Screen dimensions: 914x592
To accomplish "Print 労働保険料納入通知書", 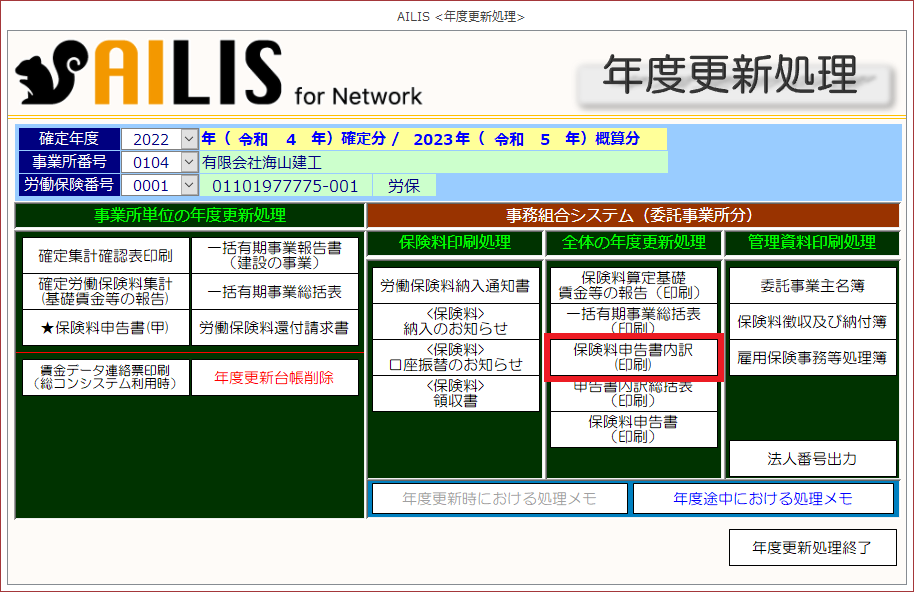I will point(455,286).
